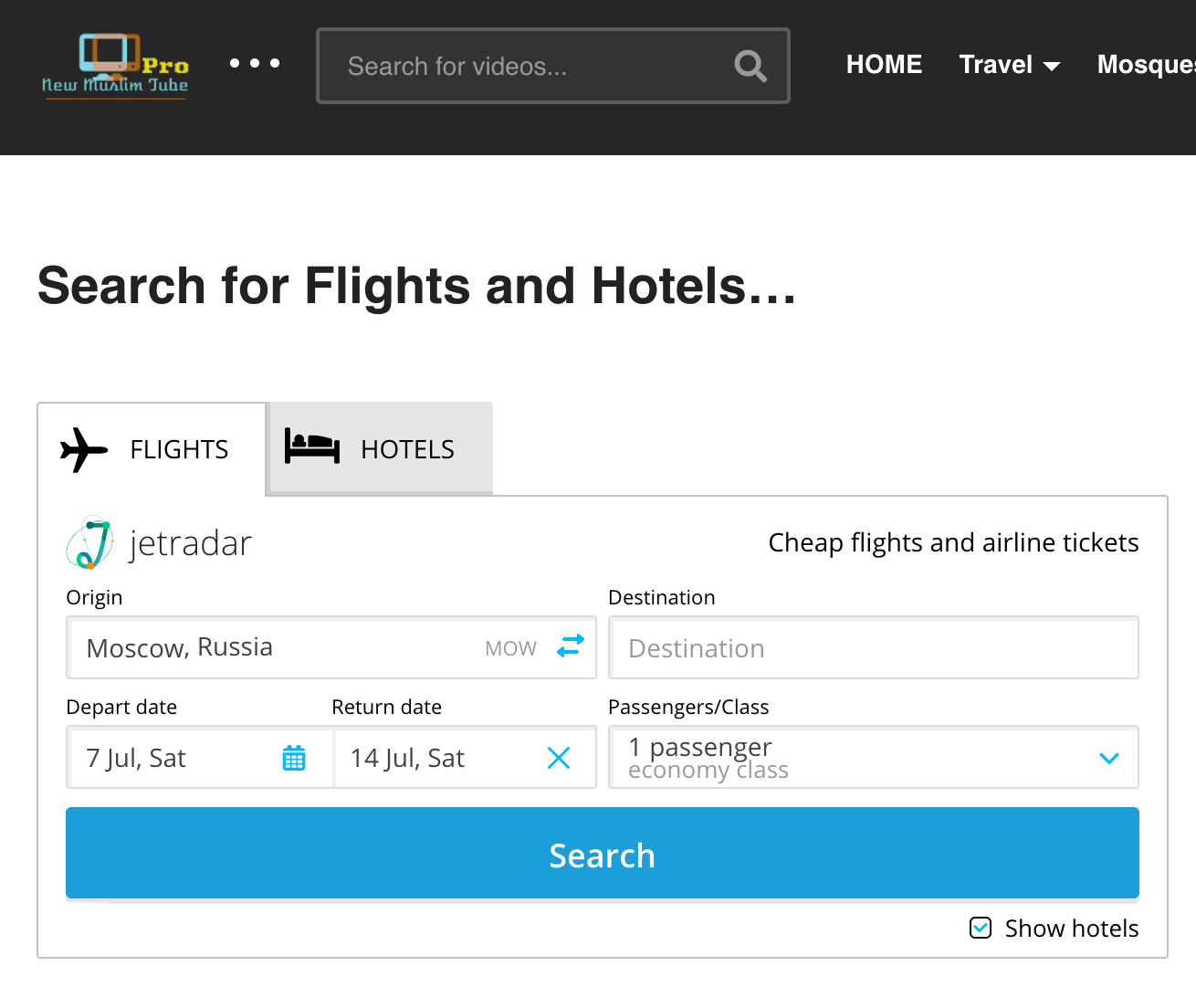Clear the return date with X

click(559, 758)
